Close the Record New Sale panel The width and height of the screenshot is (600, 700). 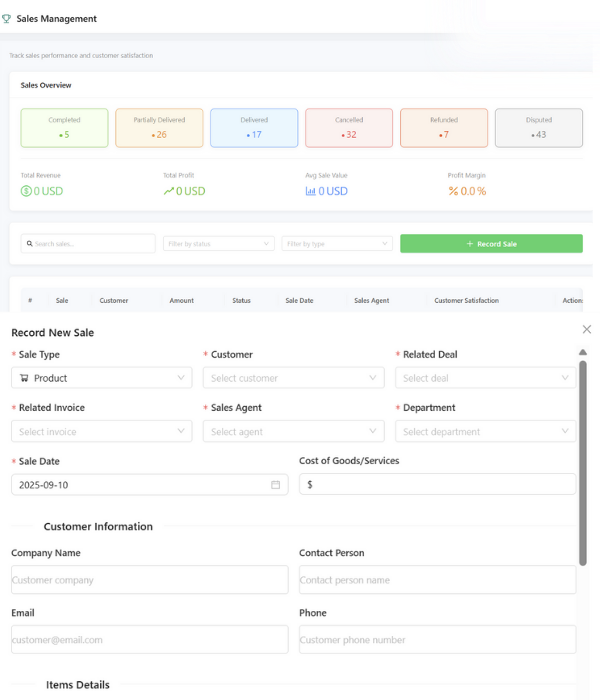click(587, 329)
